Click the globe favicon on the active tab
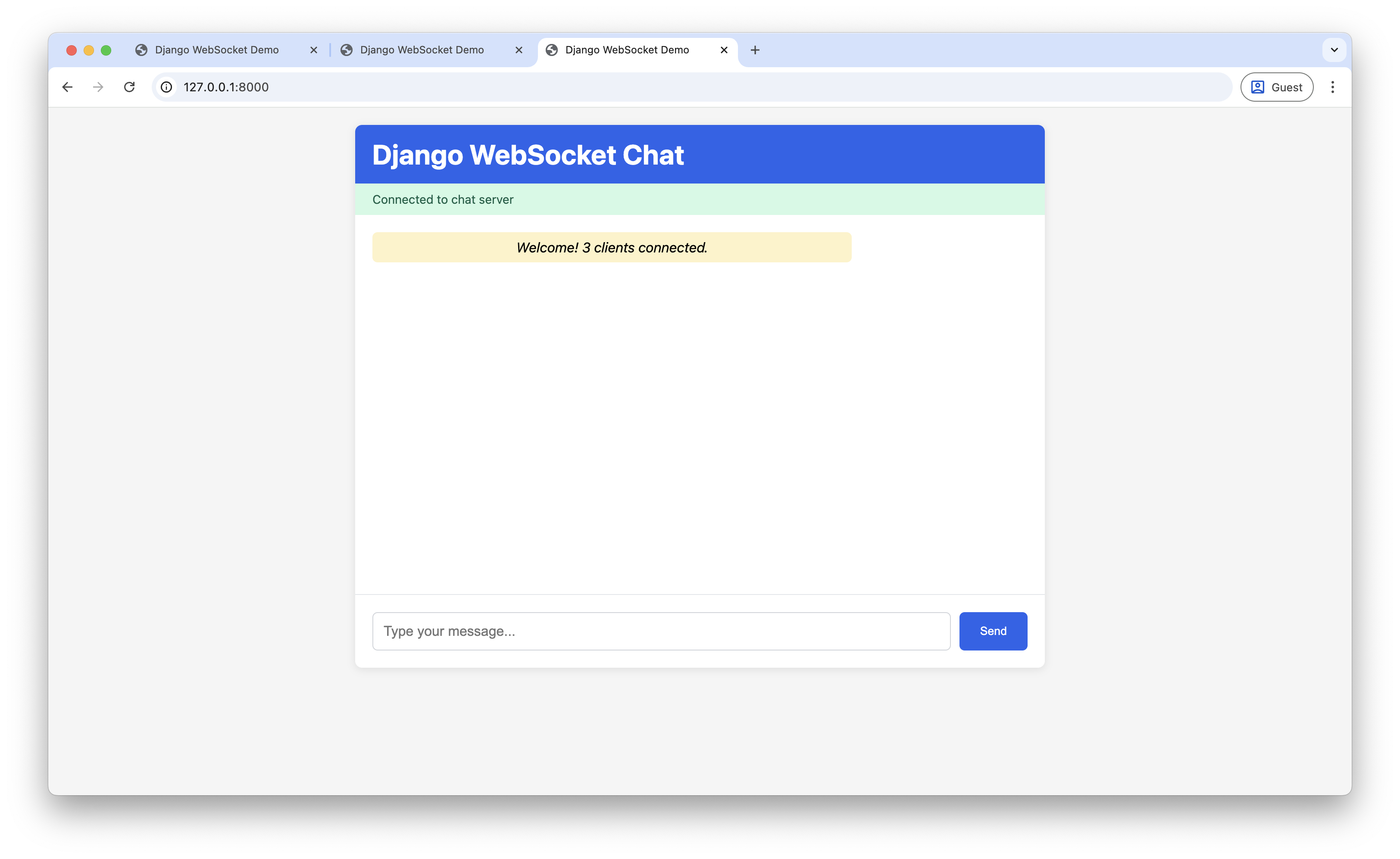 coord(552,50)
